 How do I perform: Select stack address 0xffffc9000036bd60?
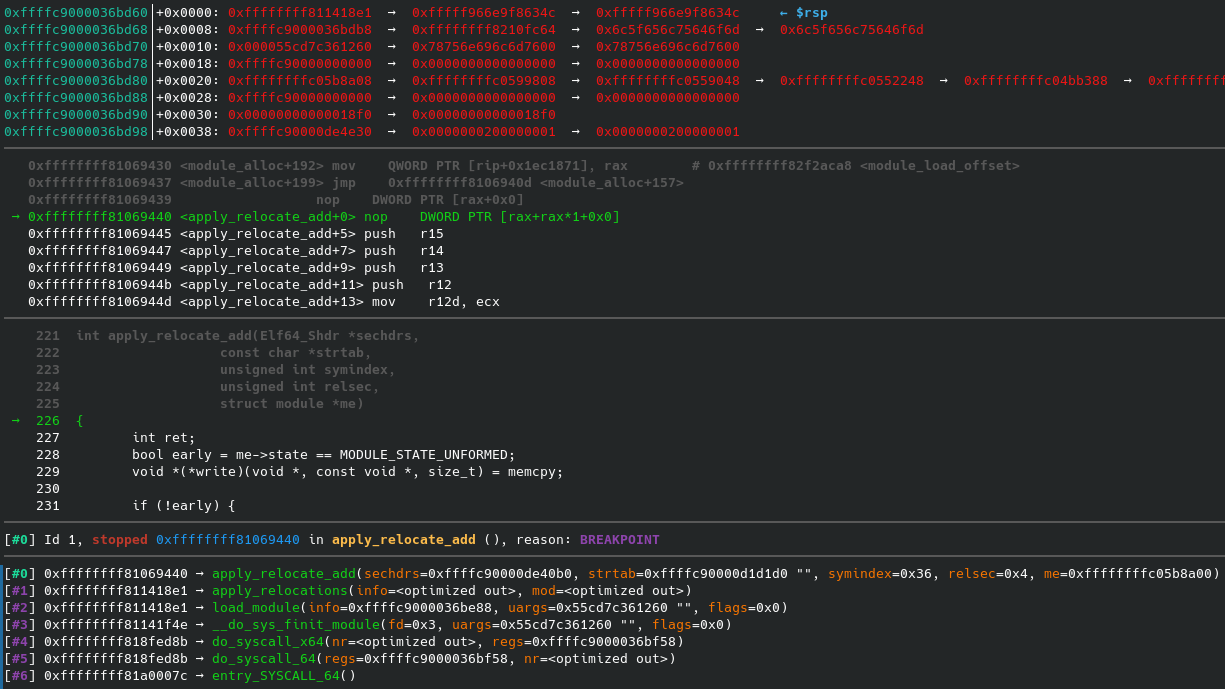pyautogui.click(x=76, y=12)
